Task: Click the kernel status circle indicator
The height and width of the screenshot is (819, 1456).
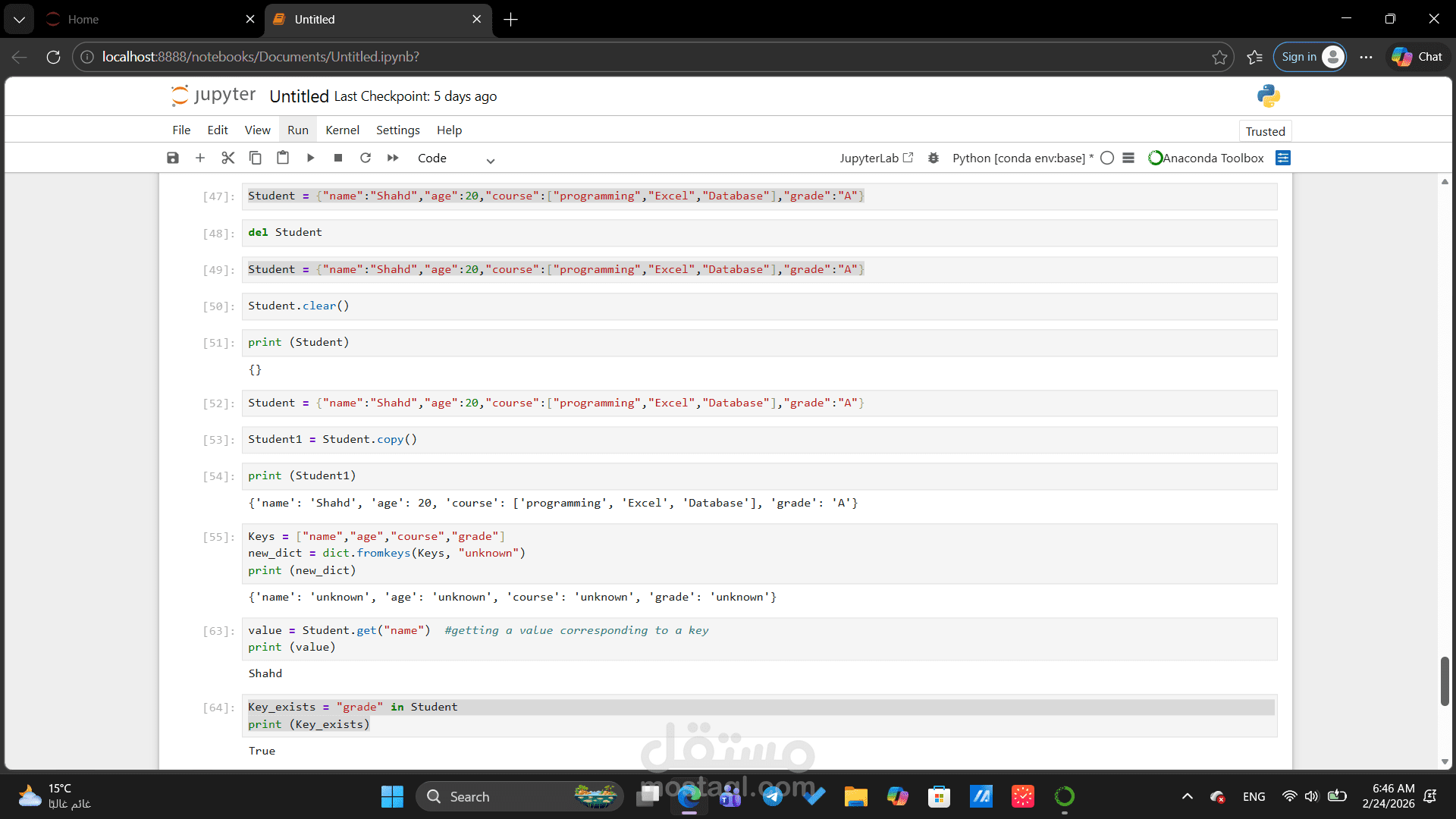Action: click(1107, 158)
